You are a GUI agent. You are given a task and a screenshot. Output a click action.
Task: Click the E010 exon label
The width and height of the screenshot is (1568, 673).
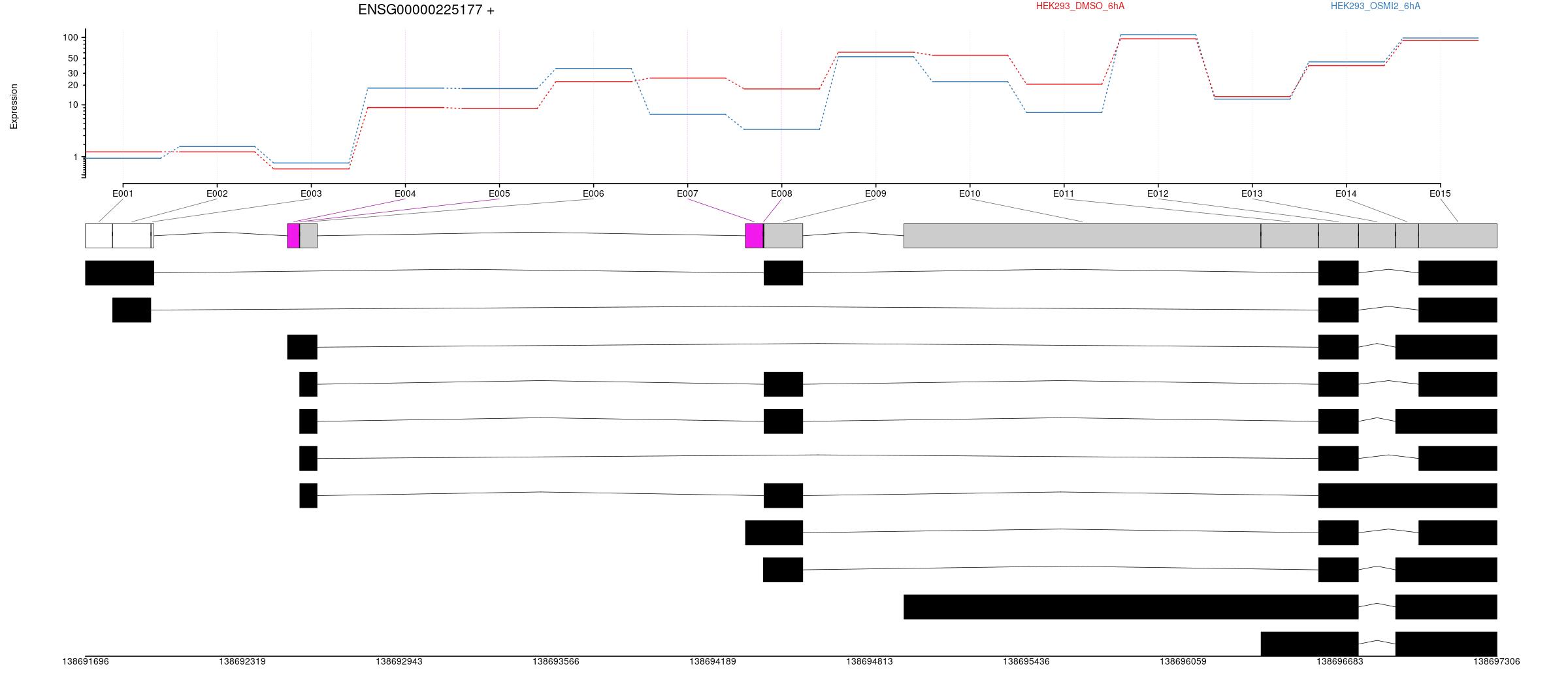click(970, 193)
